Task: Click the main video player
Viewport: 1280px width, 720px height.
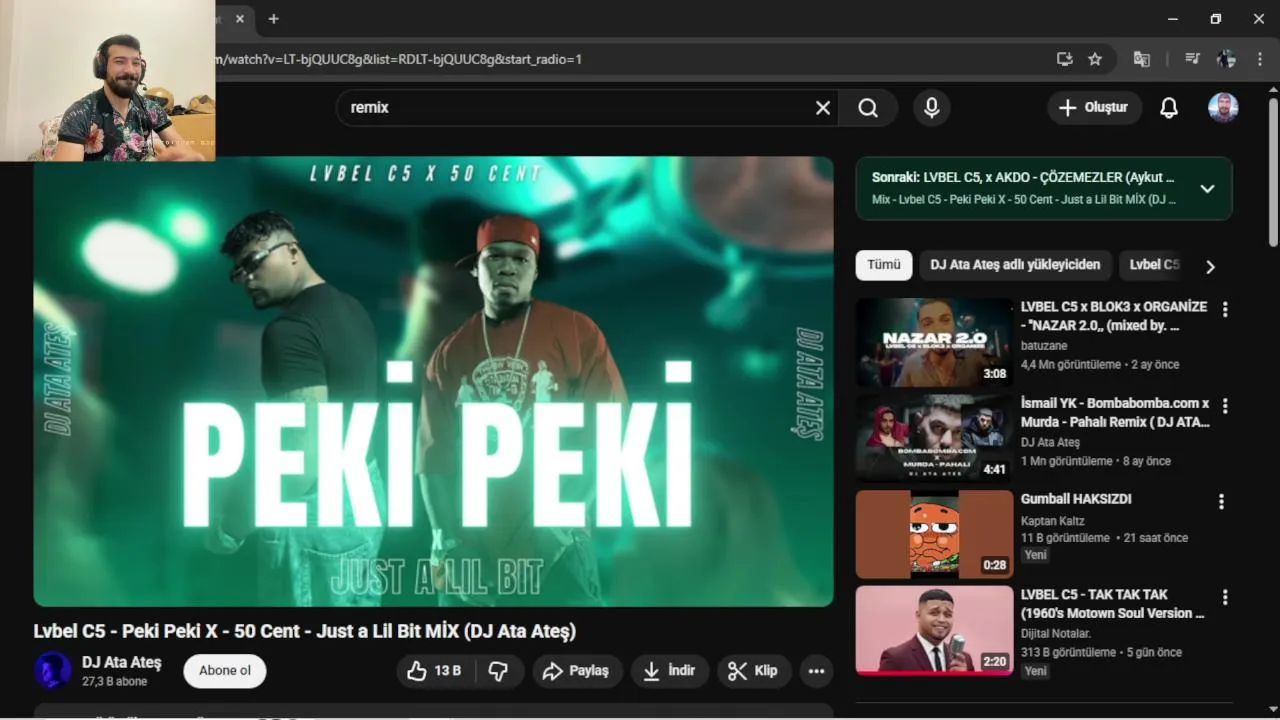Action: click(433, 381)
